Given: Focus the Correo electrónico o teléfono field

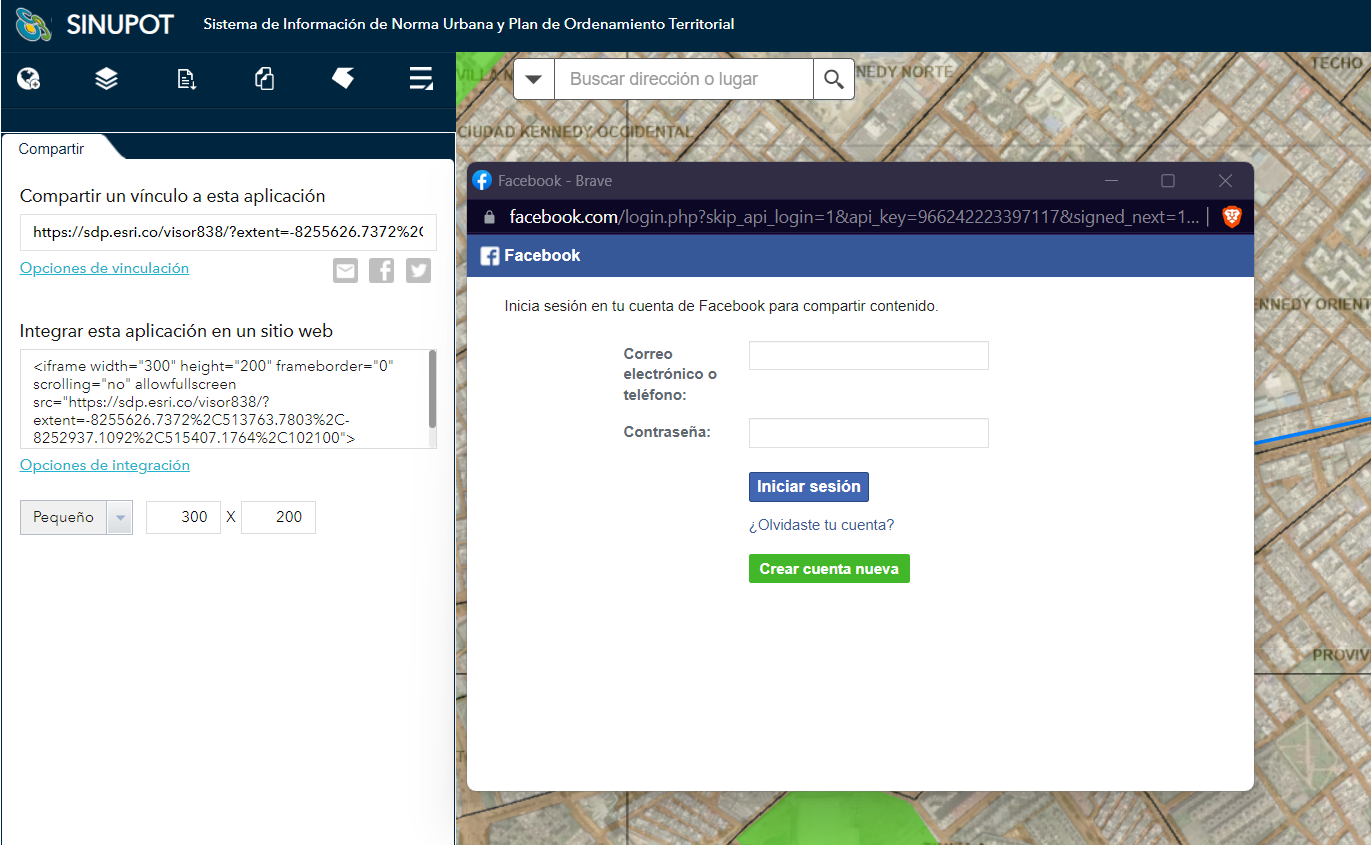Looking at the screenshot, I should click(869, 356).
